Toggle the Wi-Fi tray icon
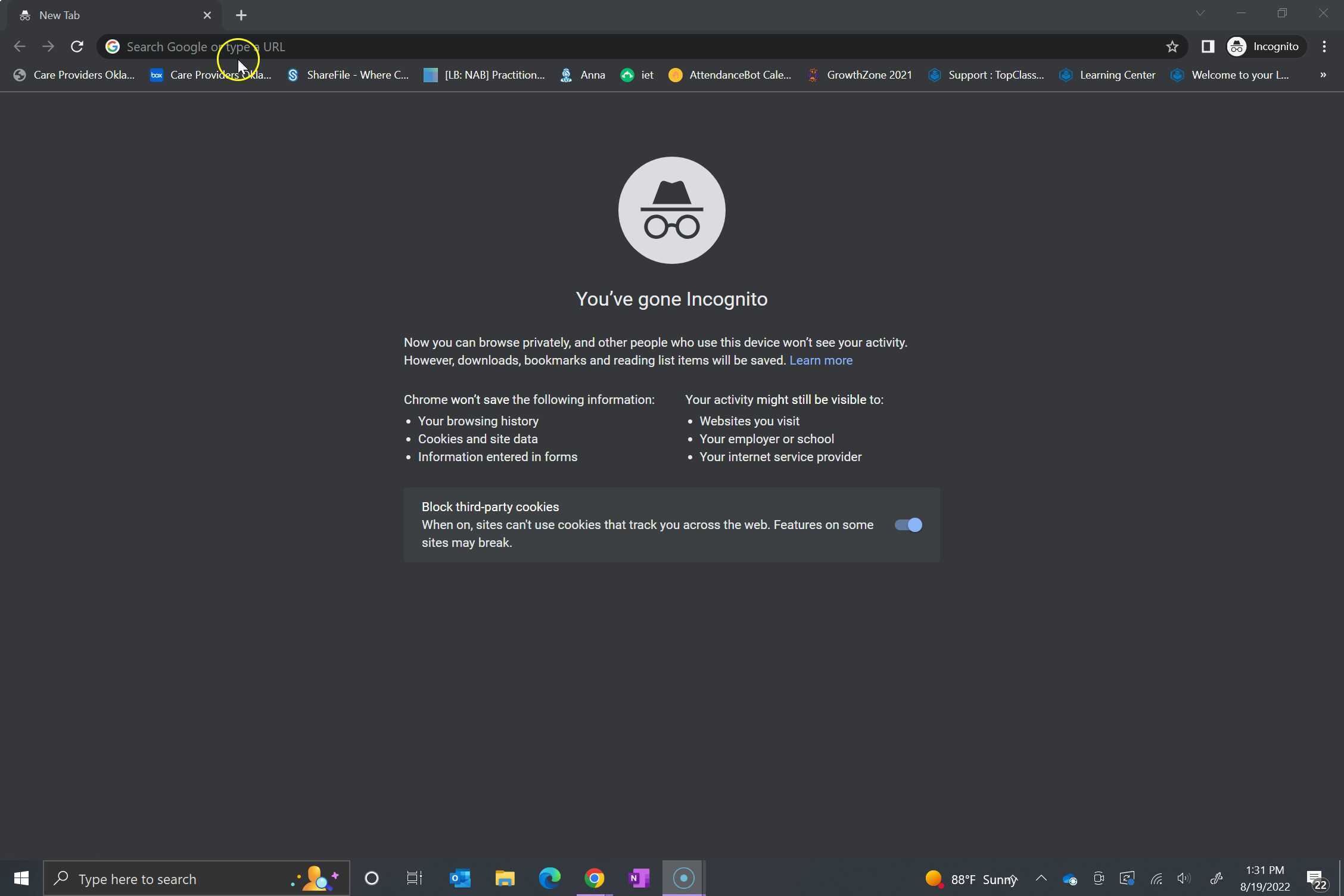 (1156, 878)
